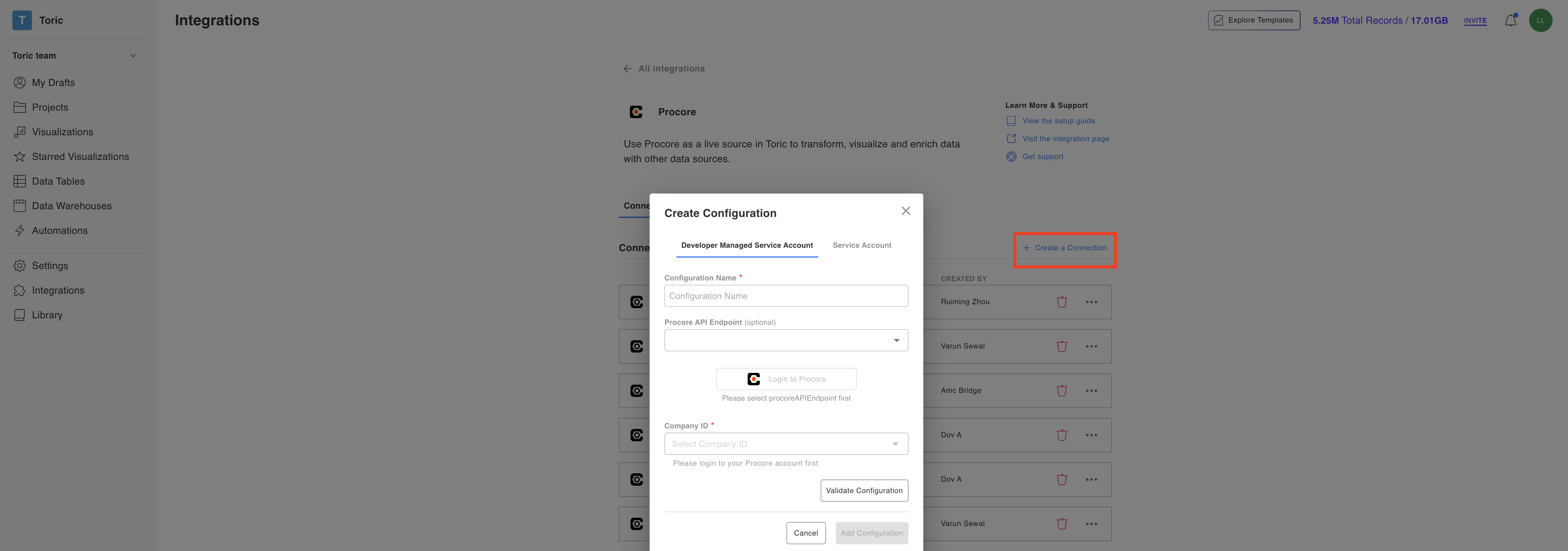
Task: Click Explore Templates button
Action: pyautogui.click(x=1254, y=20)
